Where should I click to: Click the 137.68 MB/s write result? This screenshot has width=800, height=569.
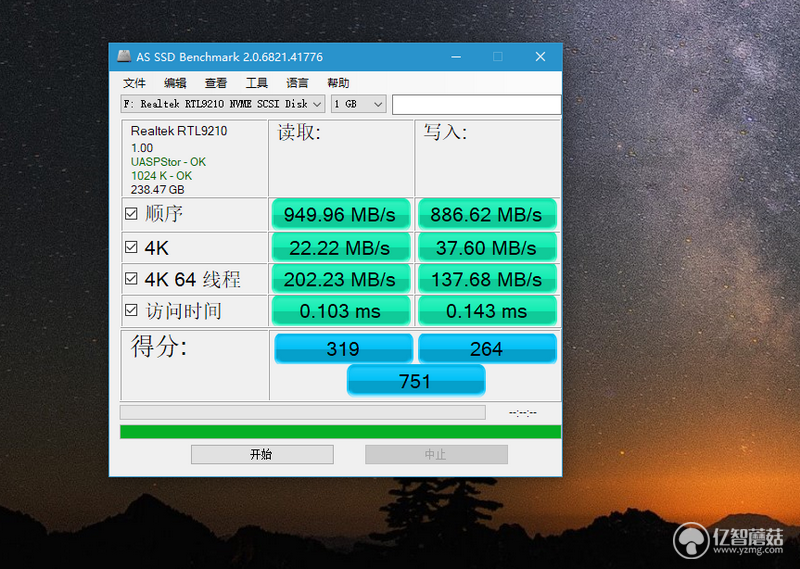(x=487, y=279)
